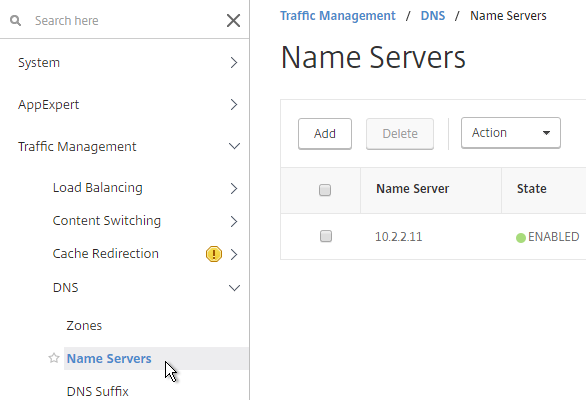
Task: Click the green ENABLED status dot
Action: (521, 238)
